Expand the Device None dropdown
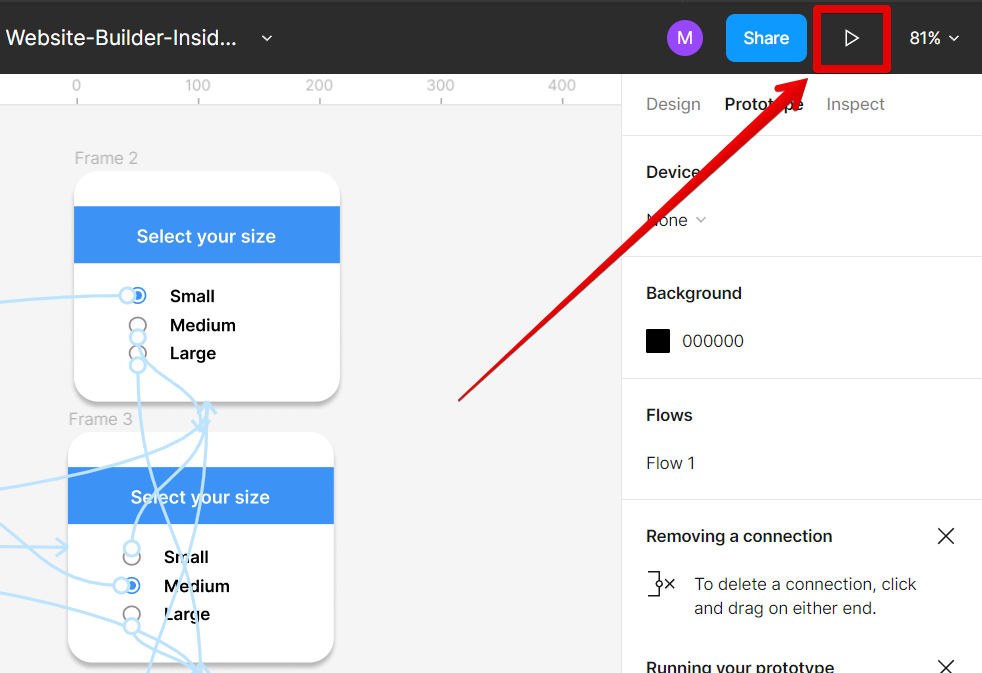 click(677, 220)
